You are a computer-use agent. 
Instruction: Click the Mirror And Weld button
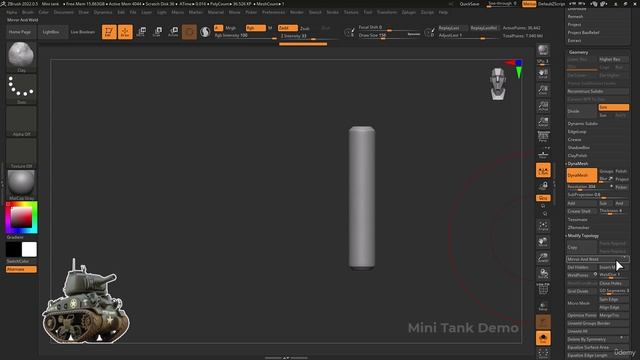coord(598,259)
